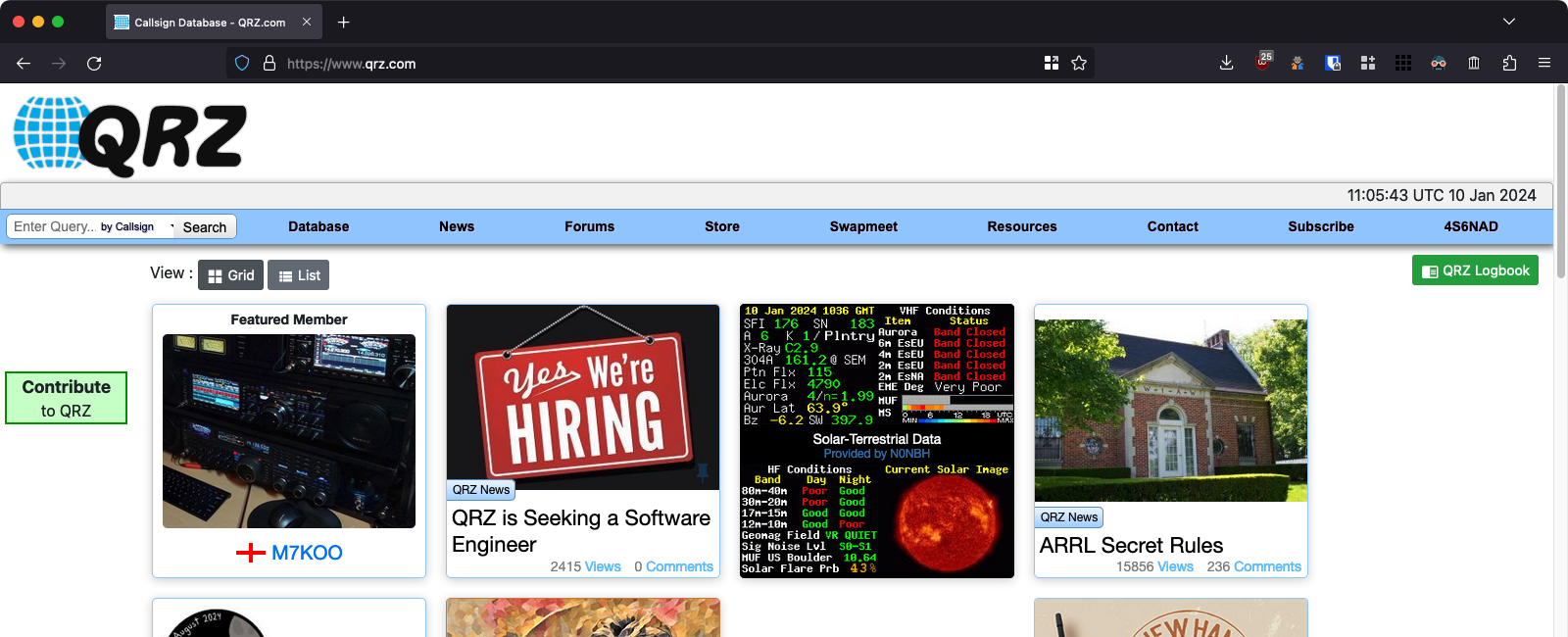Open the Yes We're Hiring image

[583, 396]
